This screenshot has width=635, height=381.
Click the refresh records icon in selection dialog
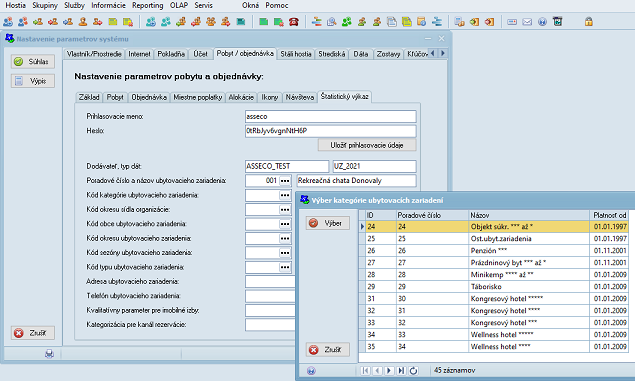(413, 370)
